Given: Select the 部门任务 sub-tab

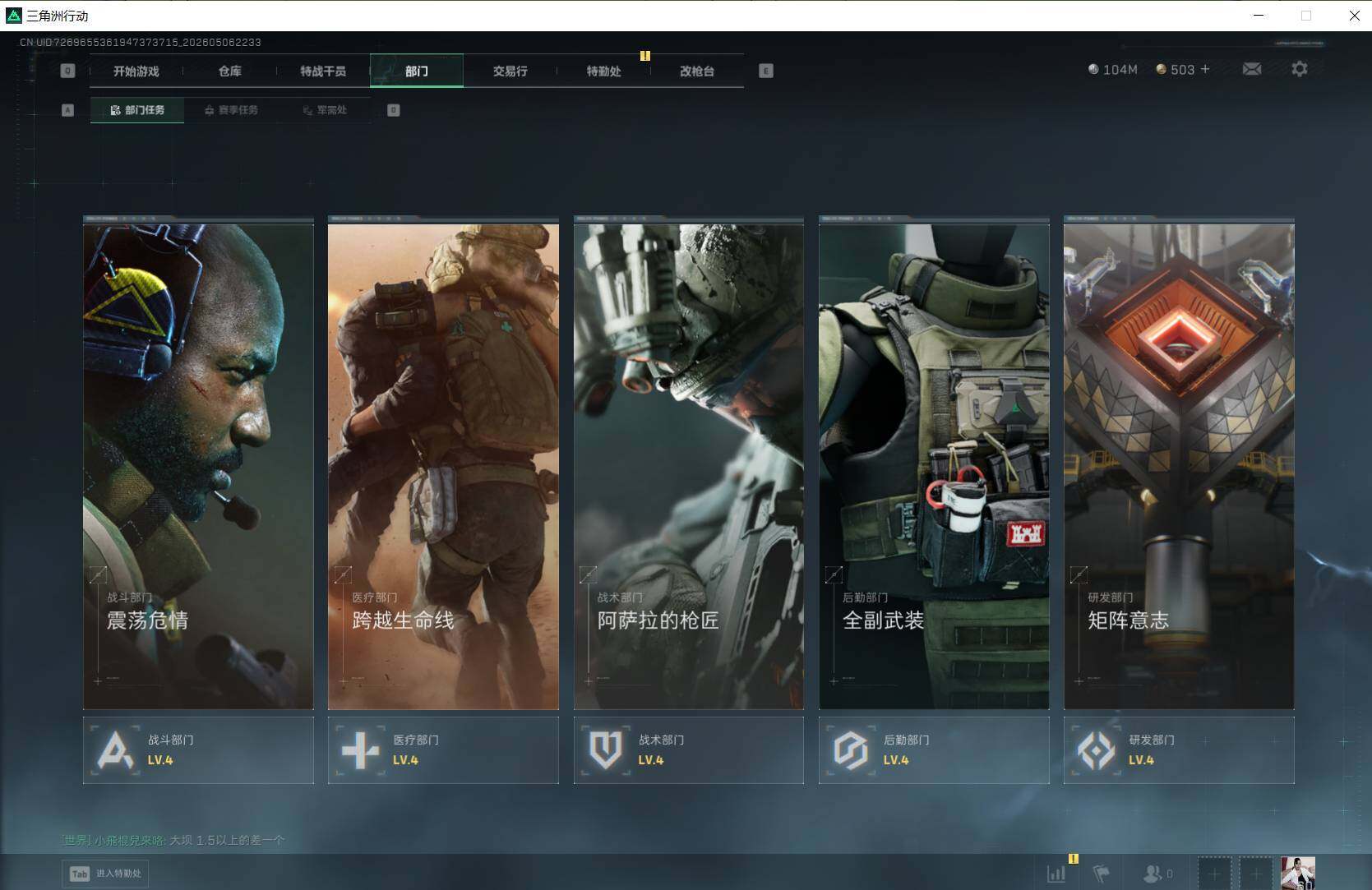Looking at the screenshot, I should tap(137, 110).
